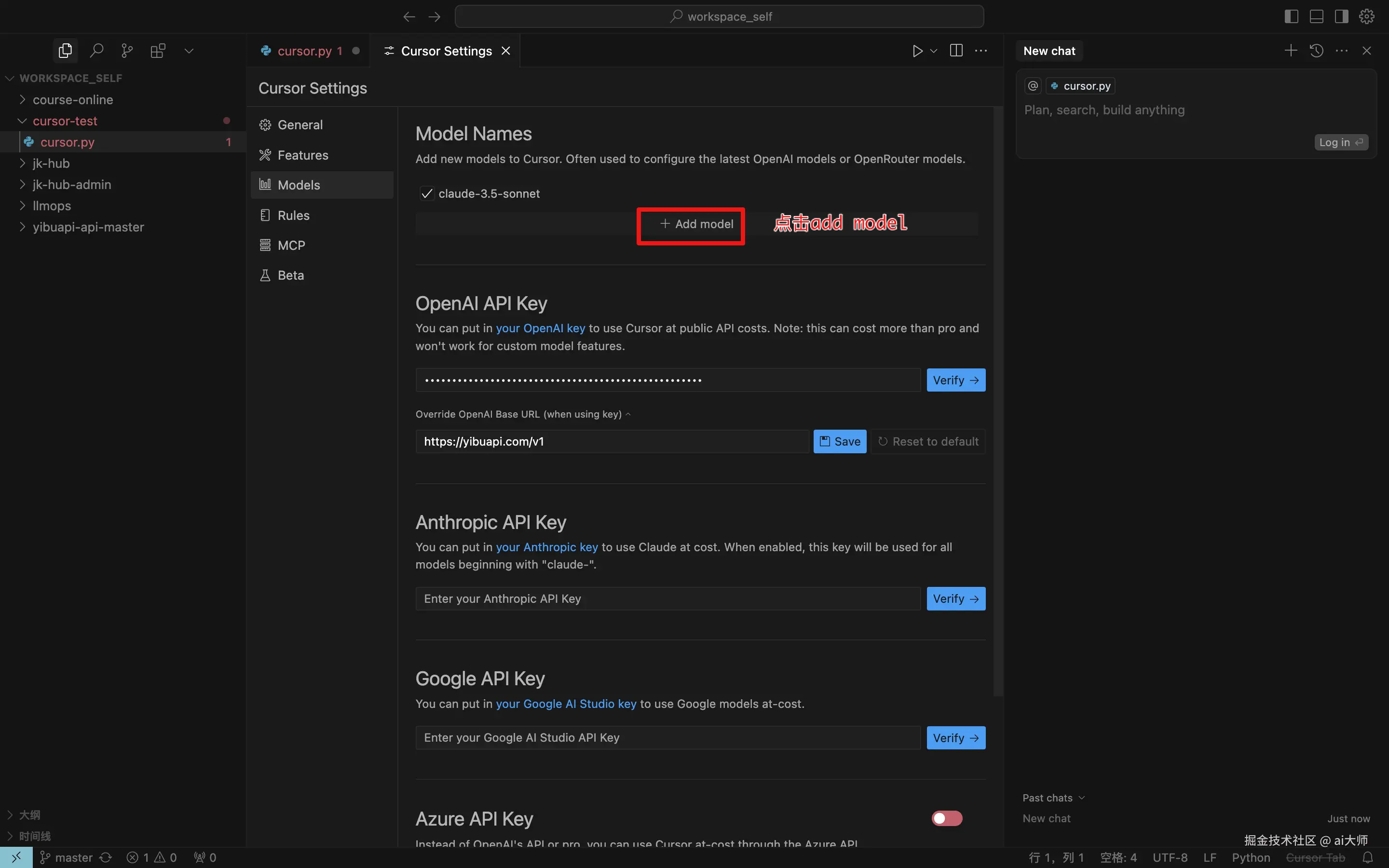The width and height of the screenshot is (1389, 868).
Task: Open the Extensions view icon
Action: click(x=158, y=51)
